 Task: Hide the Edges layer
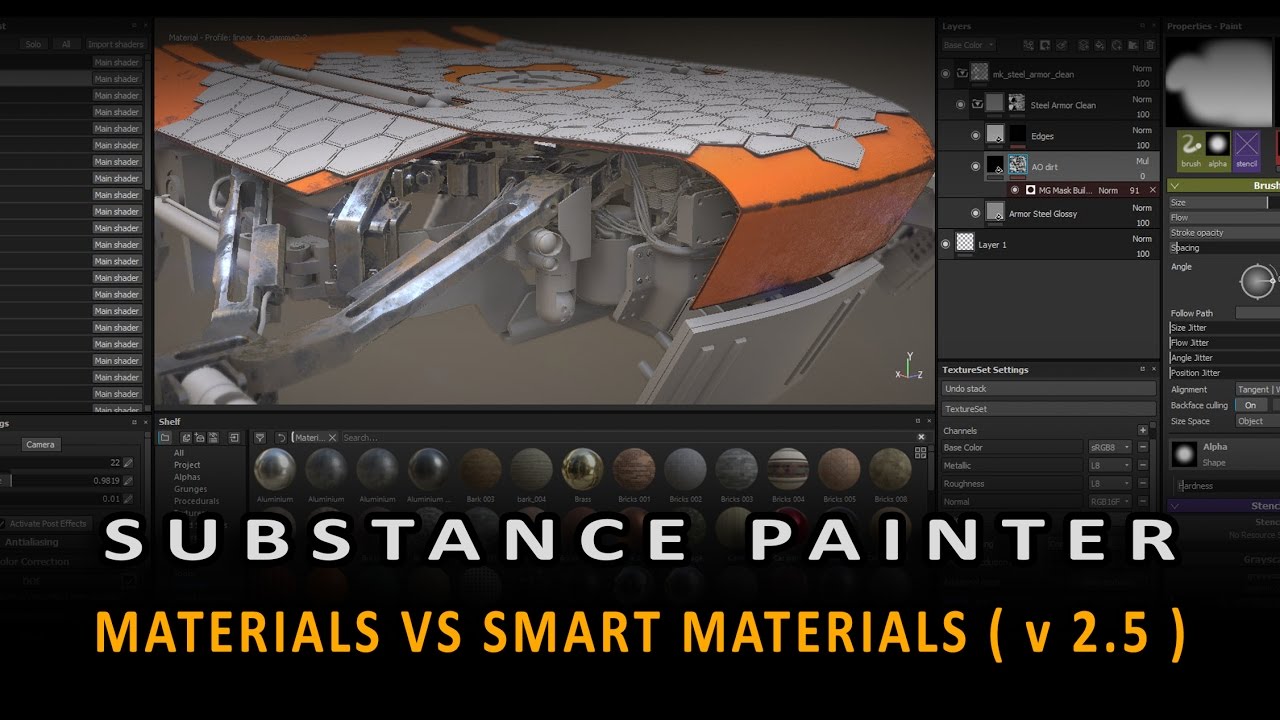[977, 135]
